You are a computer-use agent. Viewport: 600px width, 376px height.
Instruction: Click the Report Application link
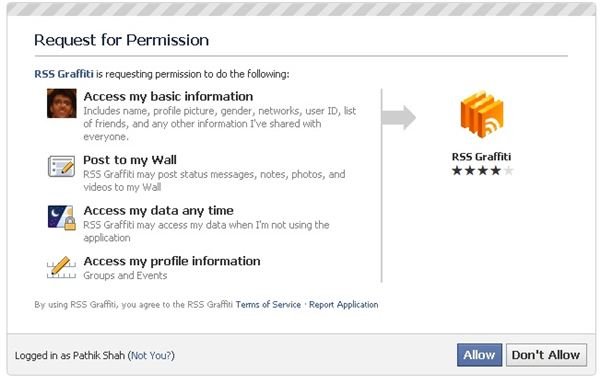click(343, 304)
